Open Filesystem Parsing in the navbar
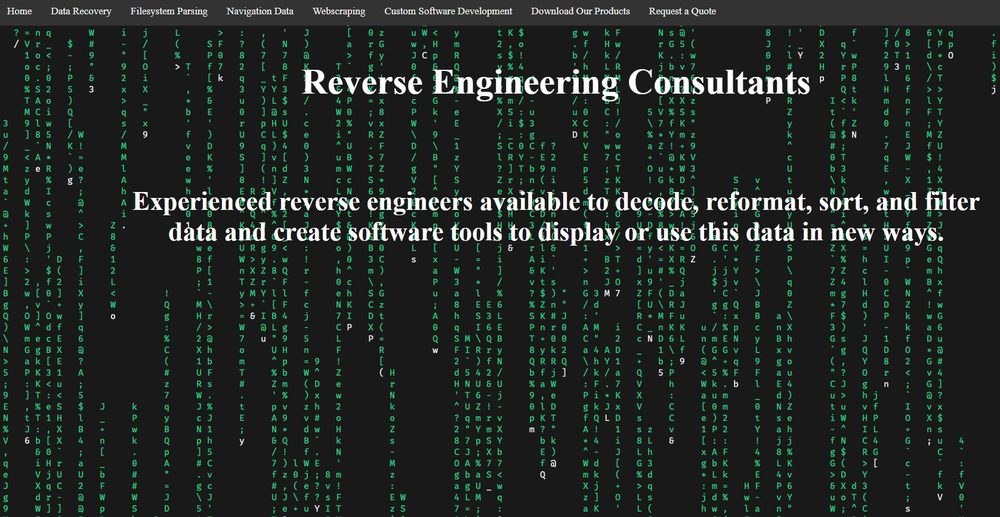This screenshot has height=517, width=1000. pyautogui.click(x=169, y=11)
